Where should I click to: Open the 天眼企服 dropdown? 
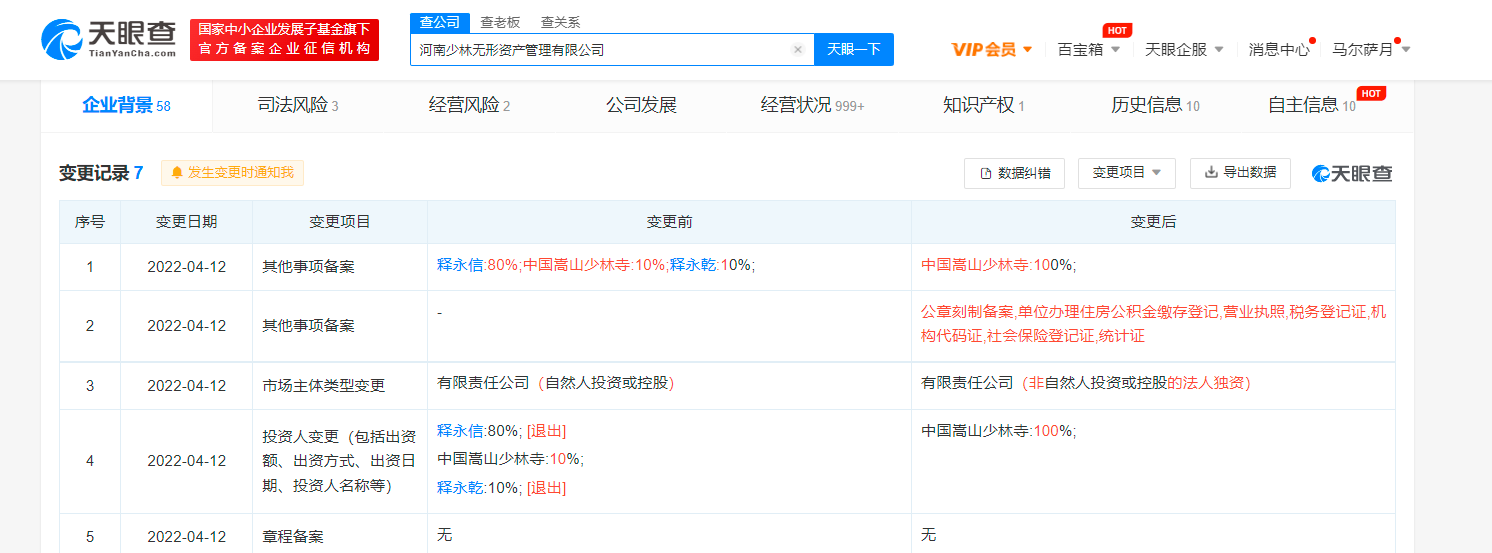coord(1184,49)
